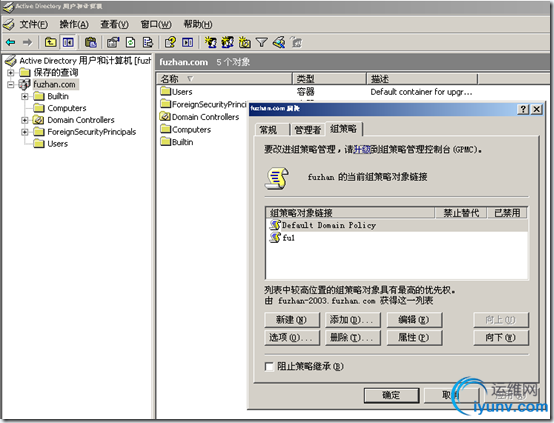Click the Paste clipboard toolbar icon
554x423 pixels.
pos(90,42)
